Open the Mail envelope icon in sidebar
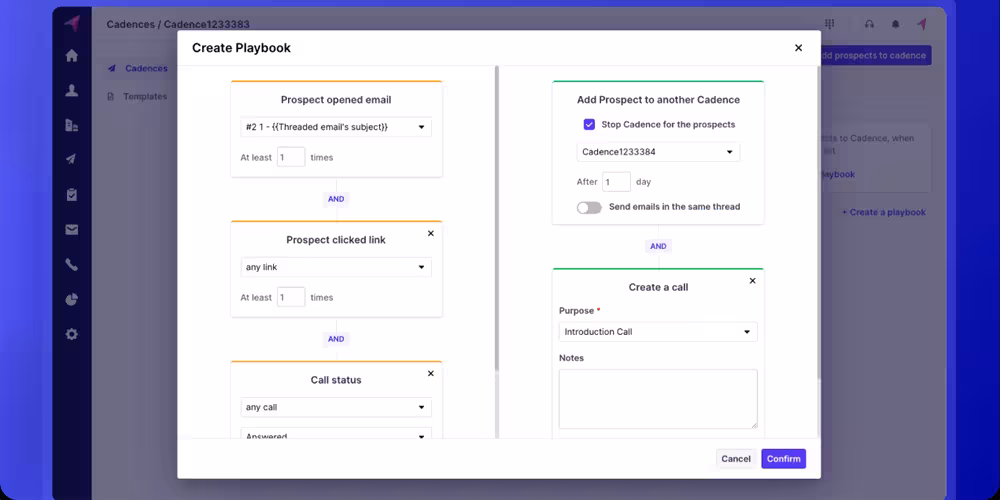The height and width of the screenshot is (500, 1000). tap(71, 230)
